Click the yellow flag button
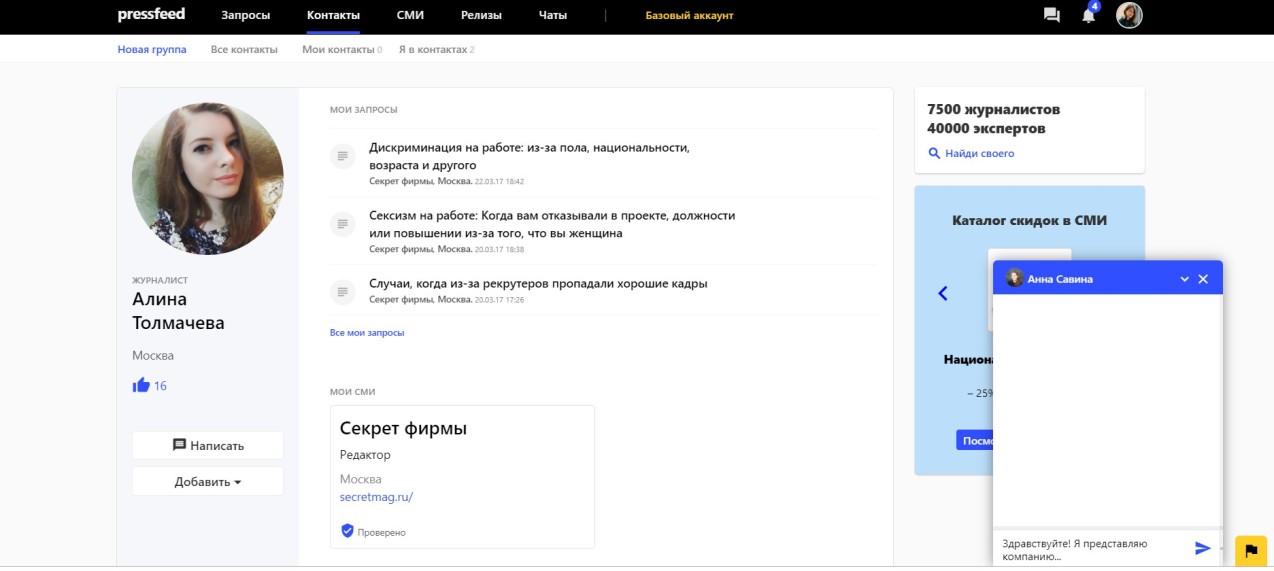 pos(1250,550)
